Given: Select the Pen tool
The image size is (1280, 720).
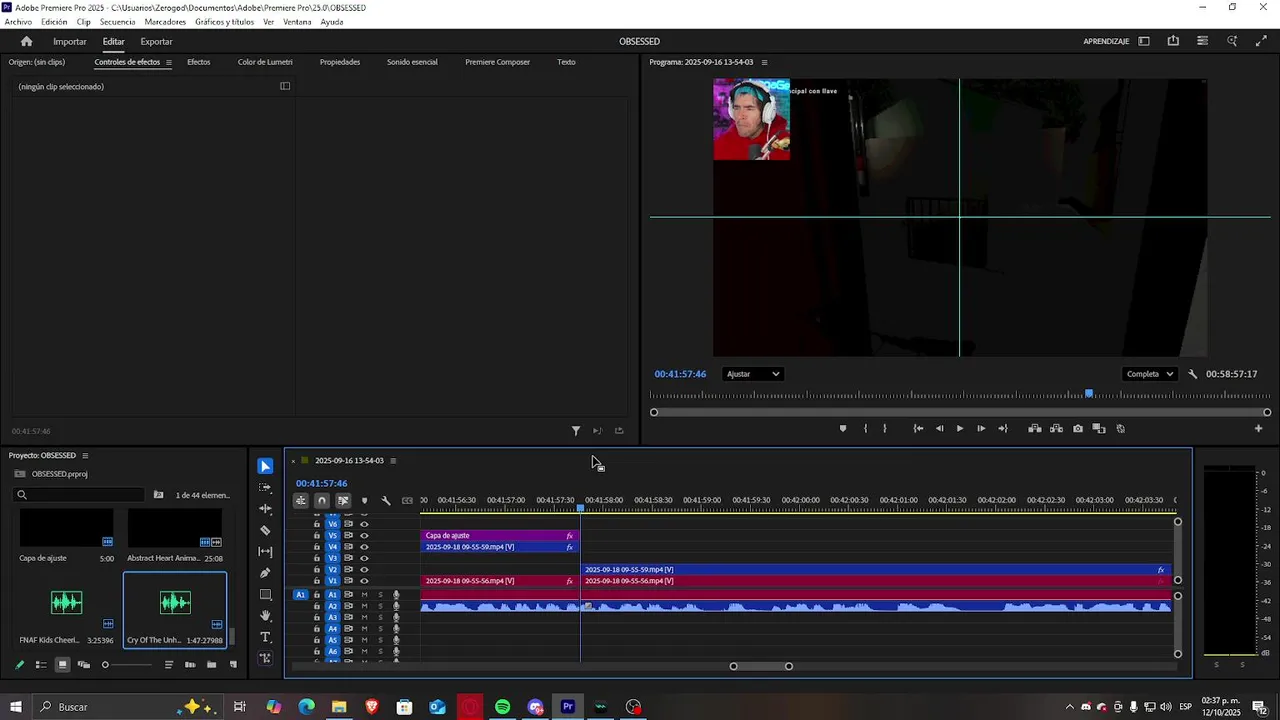Looking at the screenshot, I should click(x=265, y=573).
